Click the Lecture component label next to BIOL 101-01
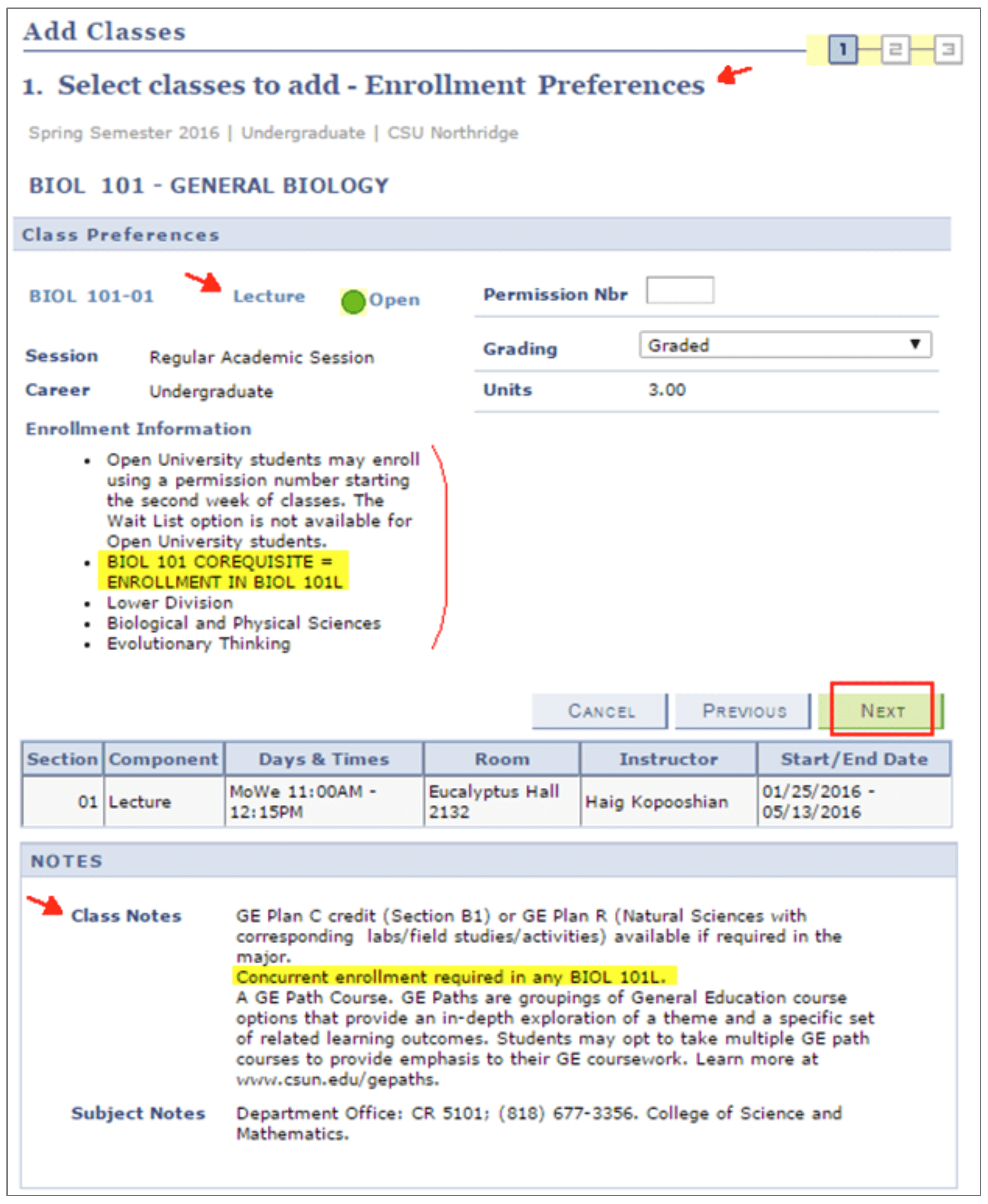988x1204 pixels. [269, 296]
